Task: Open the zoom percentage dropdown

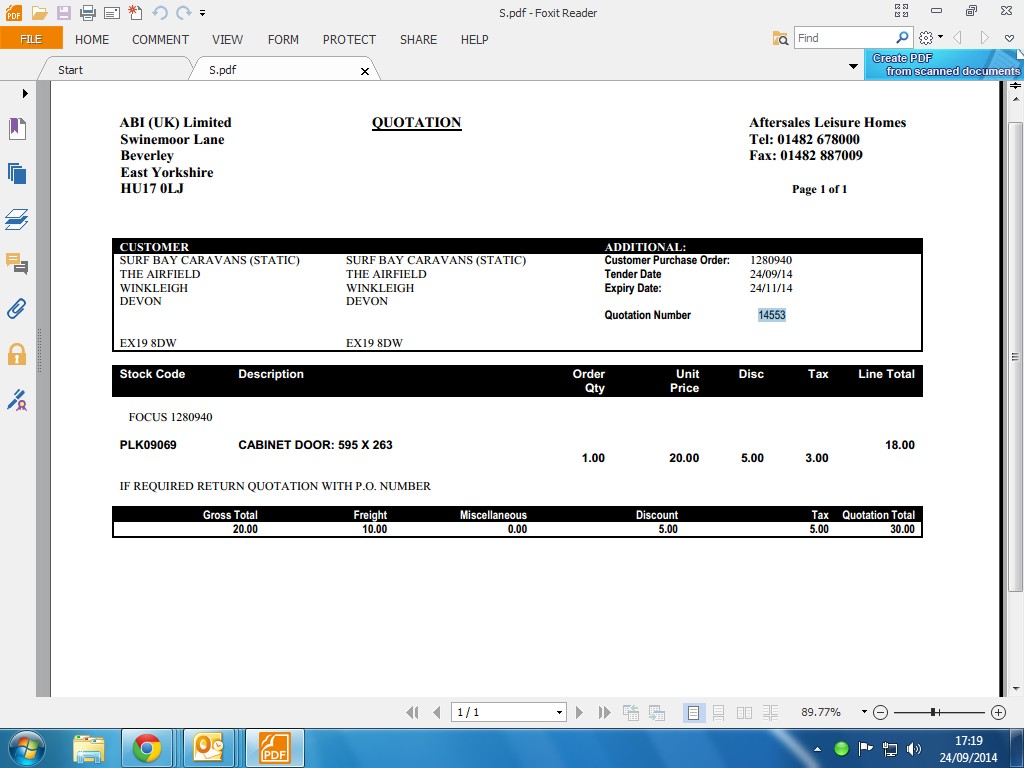Action: (x=864, y=712)
